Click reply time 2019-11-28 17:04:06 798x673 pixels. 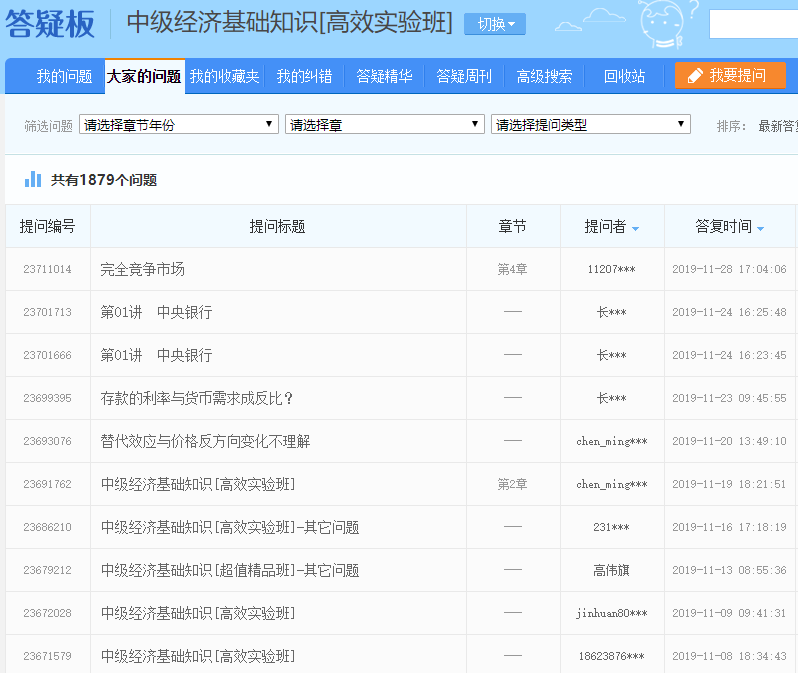[x=729, y=269]
